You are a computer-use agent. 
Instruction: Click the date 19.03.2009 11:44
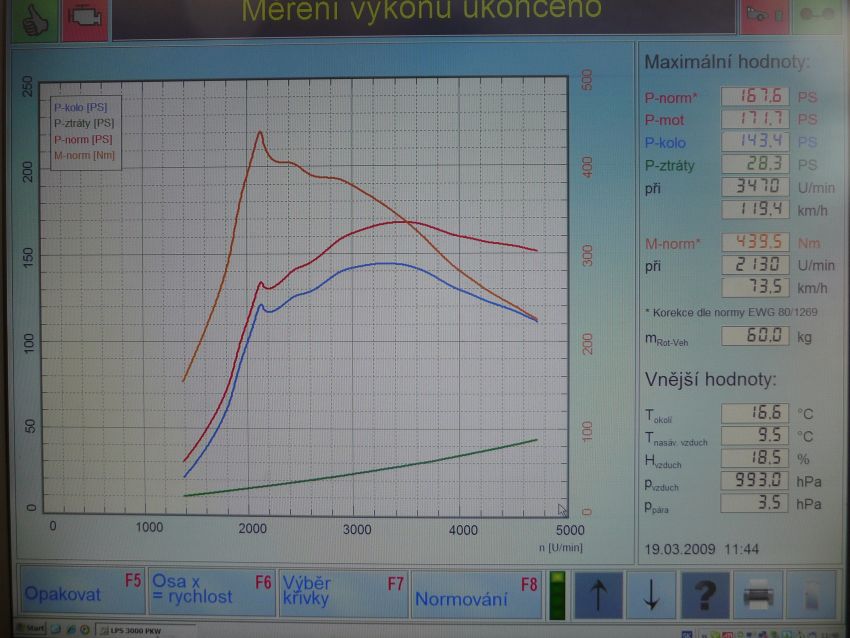pos(701,549)
